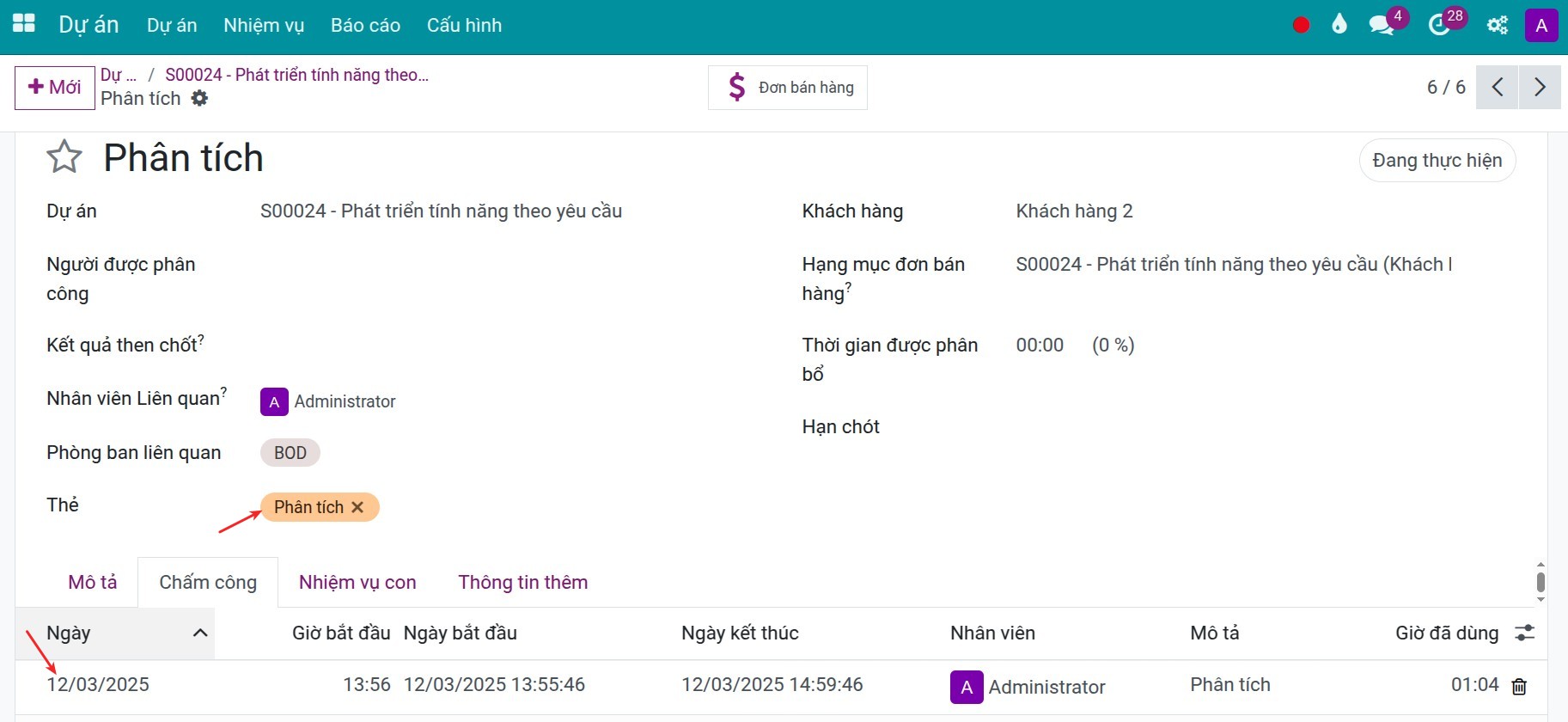
Task: Open the Đơn bán hàng smart button
Action: tap(788, 88)
